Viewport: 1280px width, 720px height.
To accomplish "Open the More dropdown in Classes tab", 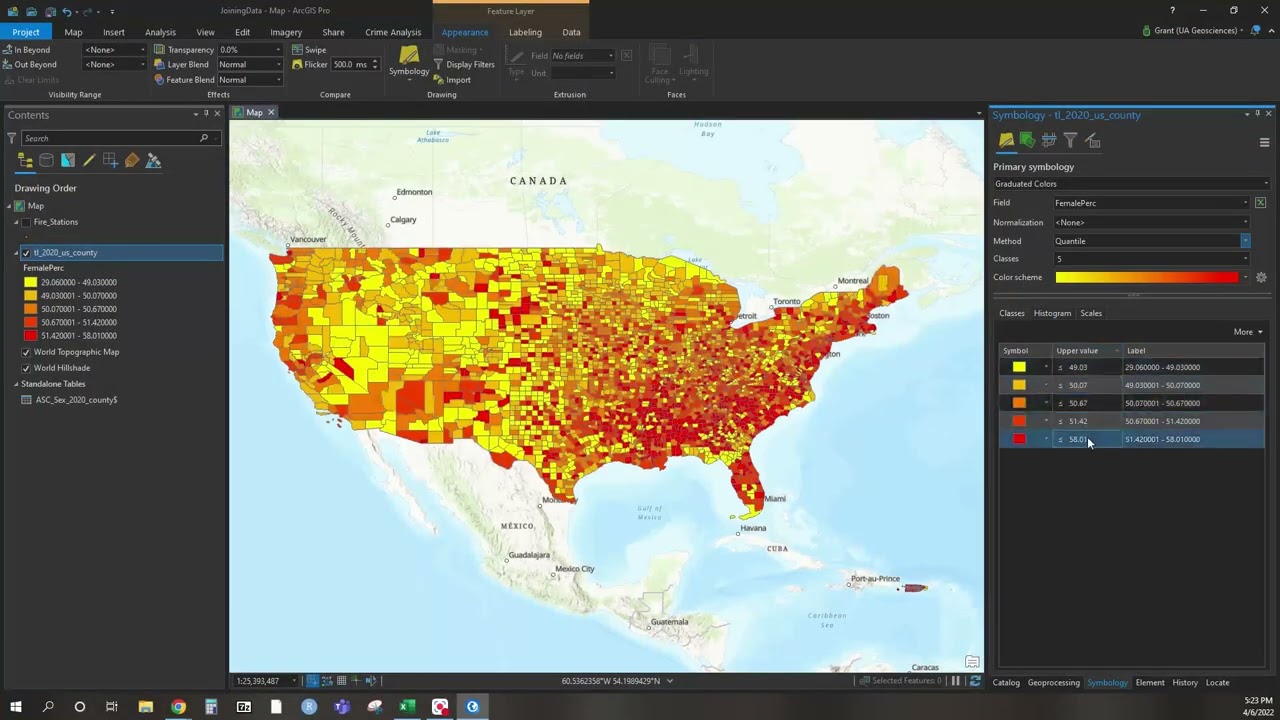I will [1247, 332].
